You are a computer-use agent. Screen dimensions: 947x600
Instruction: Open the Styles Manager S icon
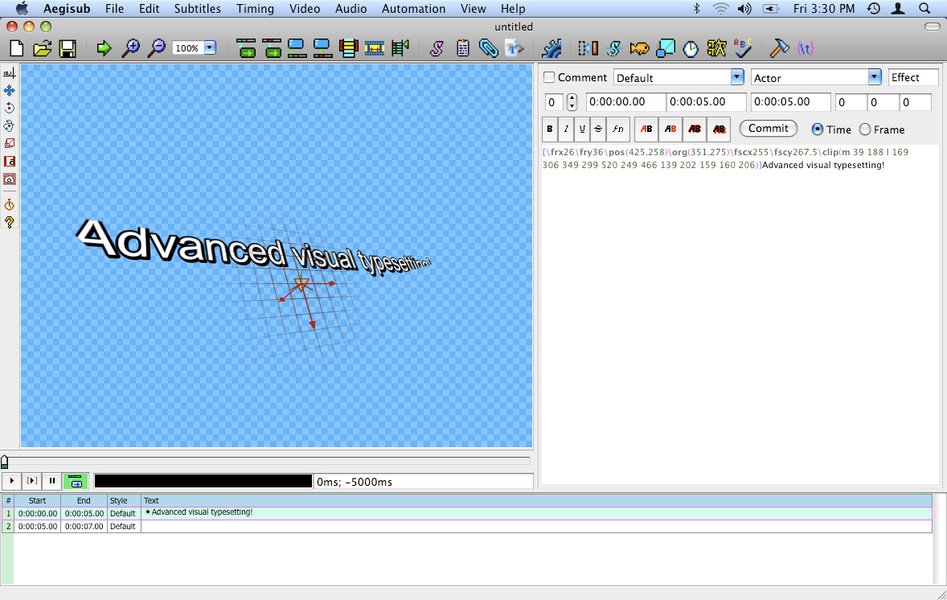coord(437,48)
